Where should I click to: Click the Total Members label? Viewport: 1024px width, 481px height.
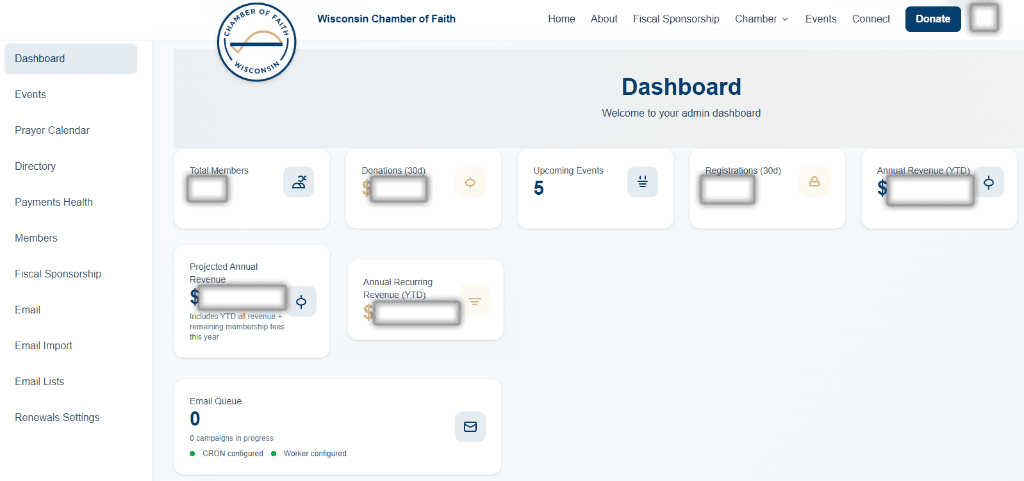click(219, 170)
